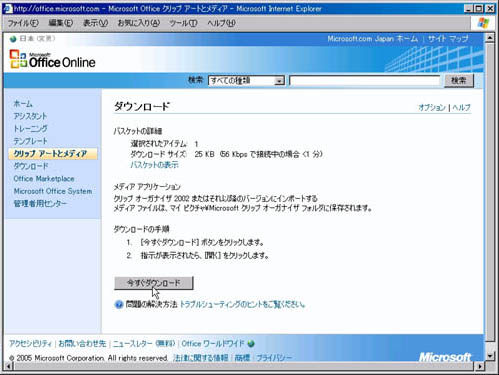
Task: Open the ツール menu
Action: 183,23
